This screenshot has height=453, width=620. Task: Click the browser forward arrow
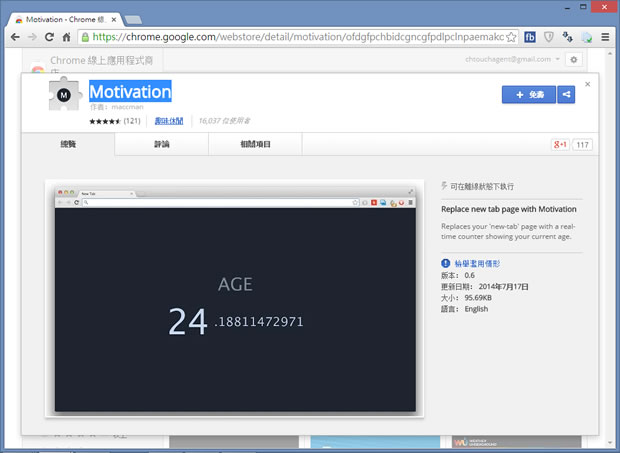pyautogui.click(x=32, y=37)
